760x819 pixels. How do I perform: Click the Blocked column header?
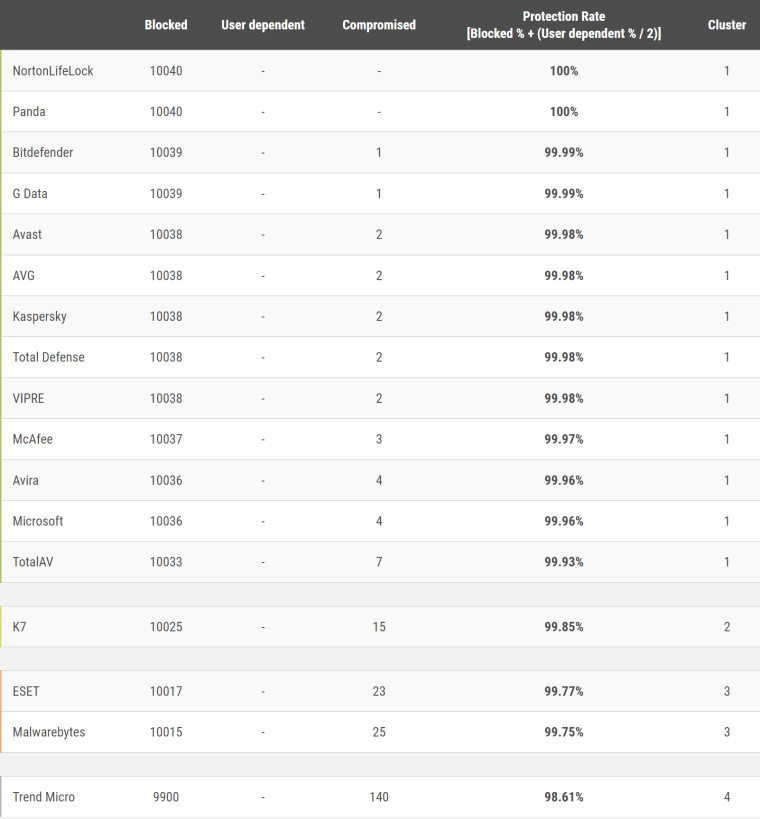166,25
